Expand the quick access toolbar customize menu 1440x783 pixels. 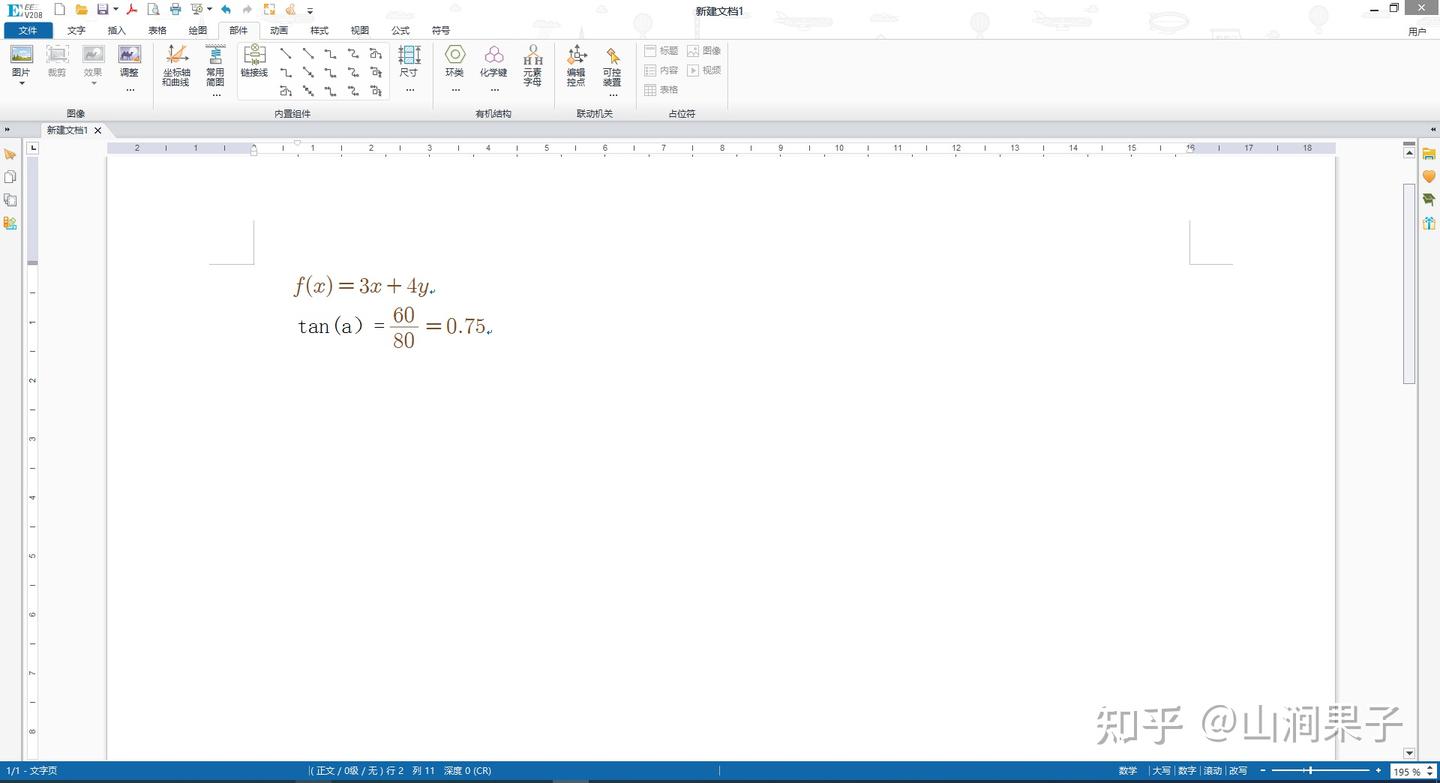pyautogui.click(x=310, y=10)
